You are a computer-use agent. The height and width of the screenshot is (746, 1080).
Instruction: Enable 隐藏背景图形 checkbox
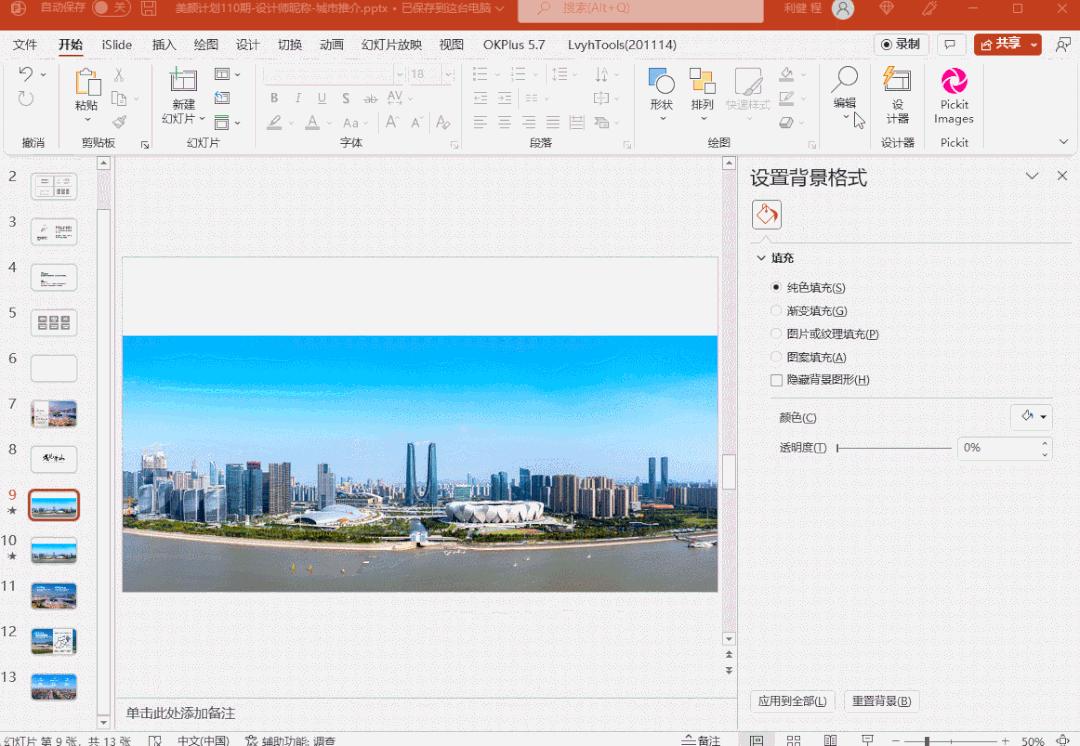click(x=775, y=380)
